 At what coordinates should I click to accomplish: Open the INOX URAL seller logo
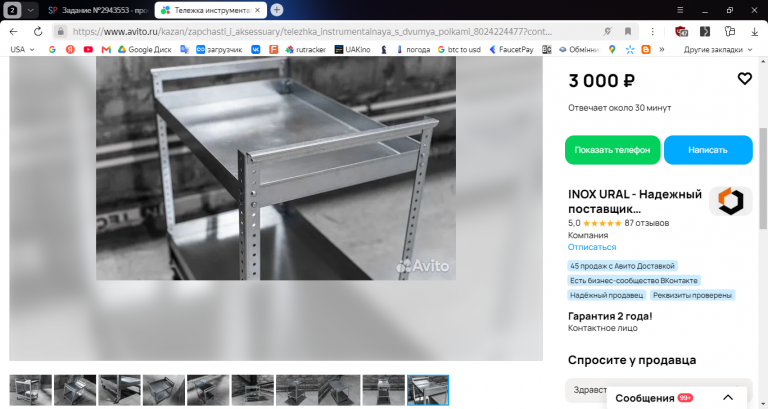[x=731, y=201]
